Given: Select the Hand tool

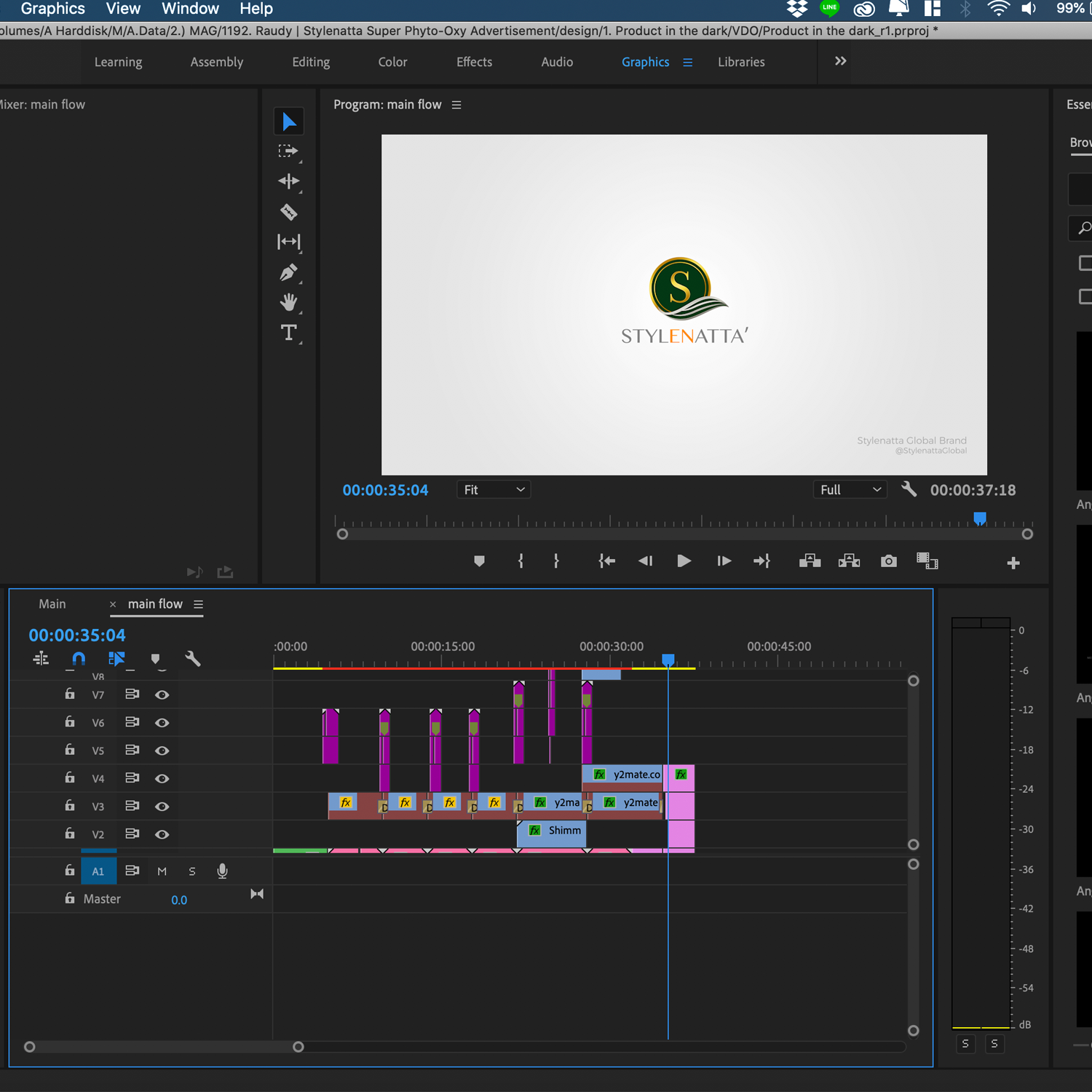Looking at the screenshot, I should pyautogui.click(x=289, y=302).
